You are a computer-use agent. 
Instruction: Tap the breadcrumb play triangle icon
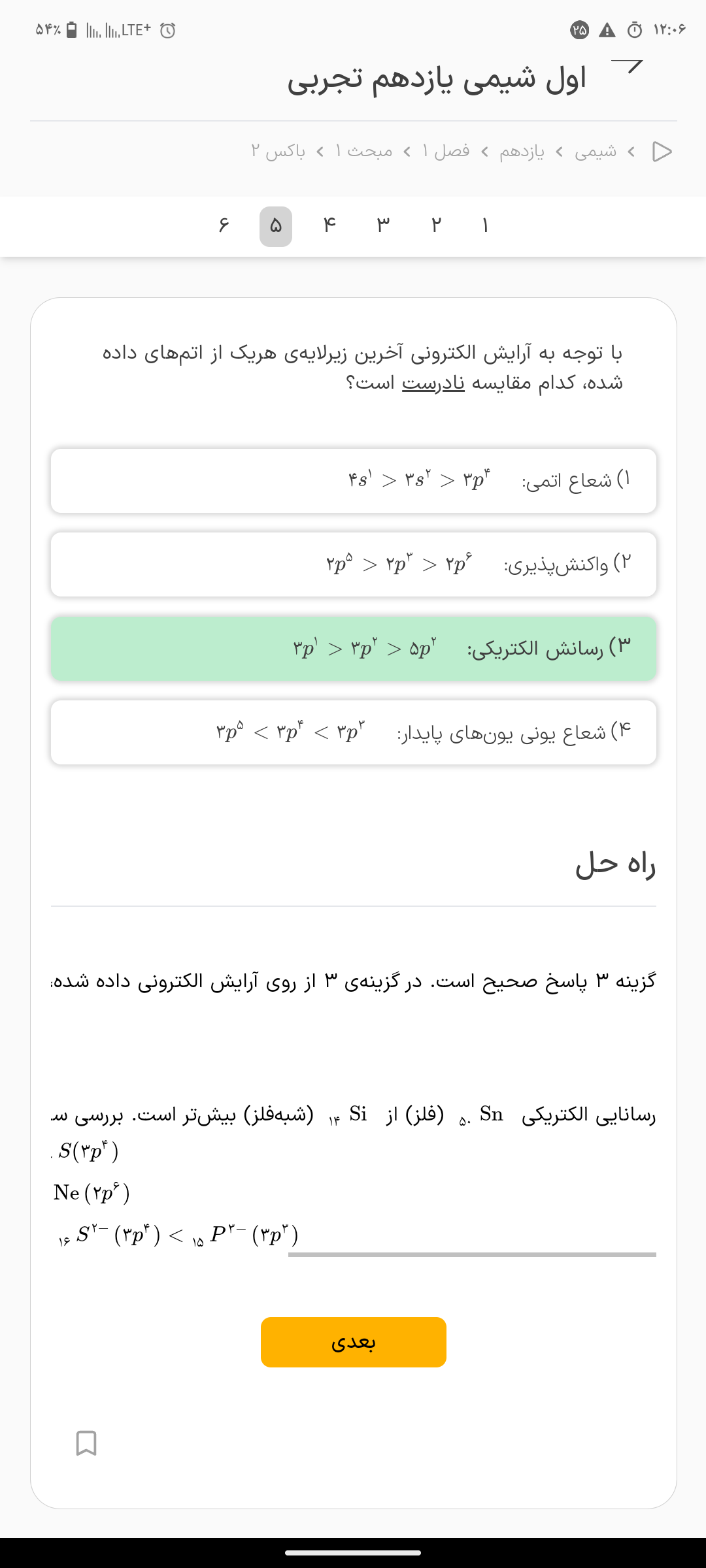click(x=662, y=152)
